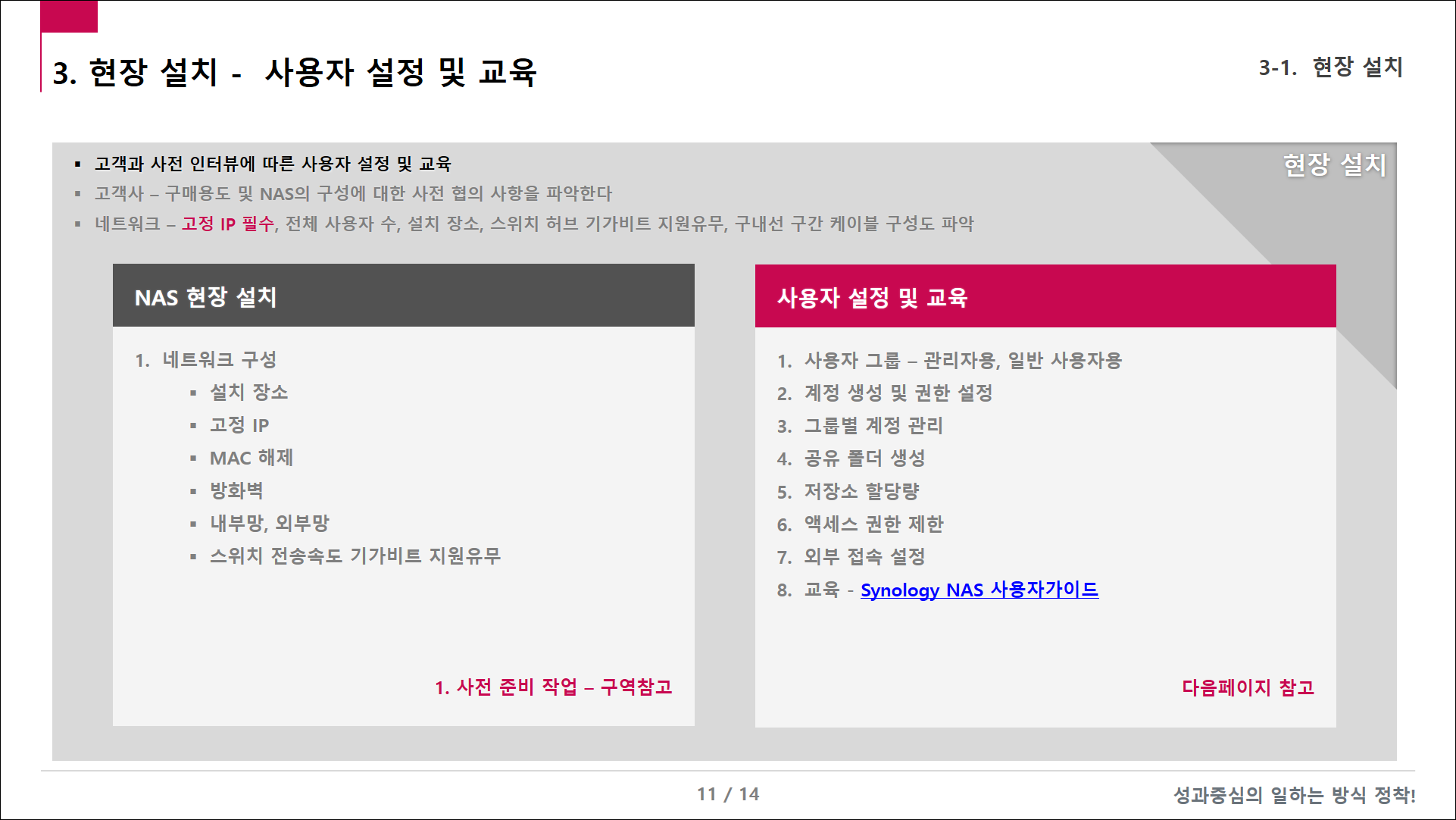Click list item '1. 네트워크 구성'
This screenshot has height=820, width=1456.
point(206,360)
